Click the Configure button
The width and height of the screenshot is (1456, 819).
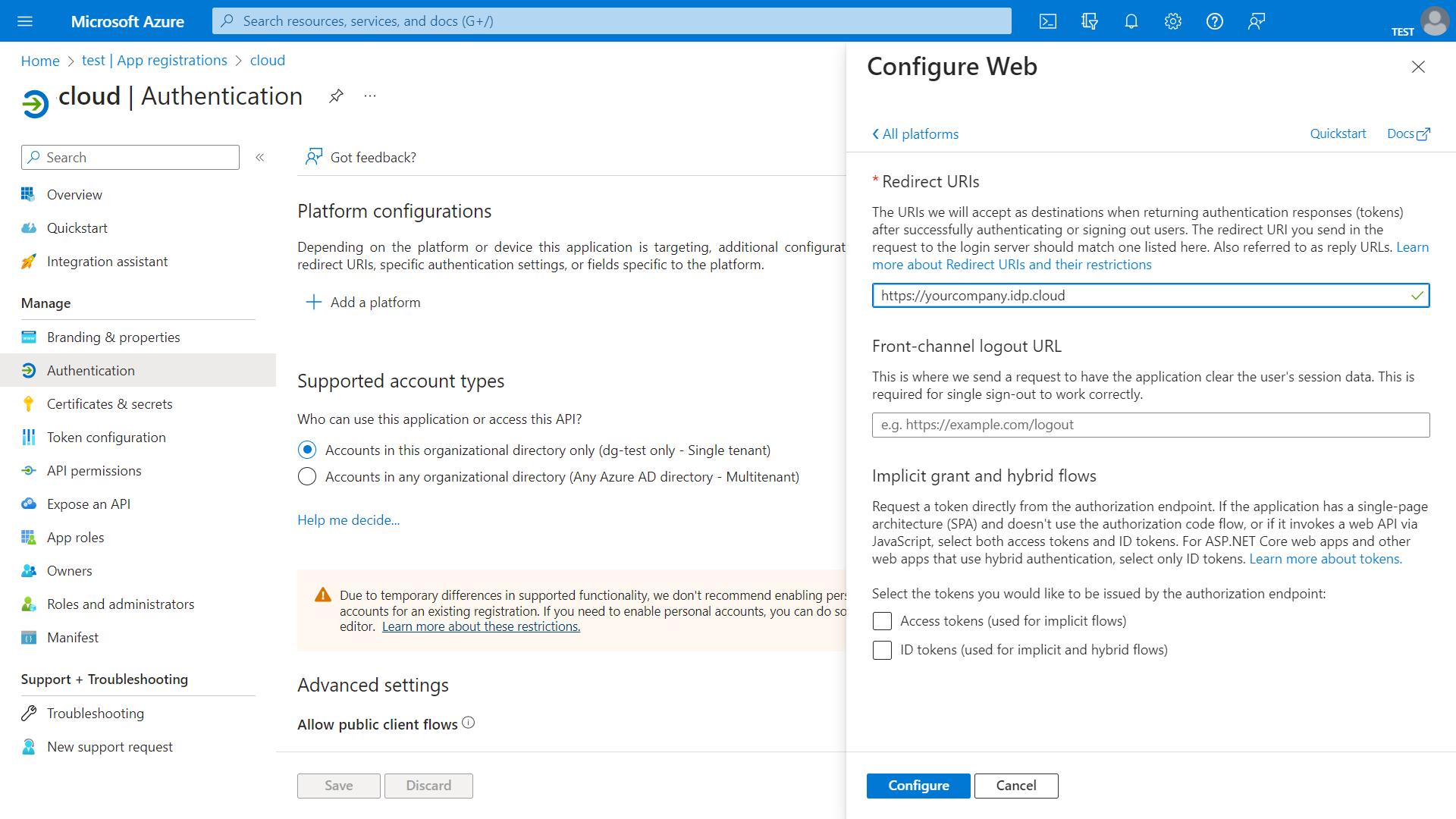coord(918,786)
